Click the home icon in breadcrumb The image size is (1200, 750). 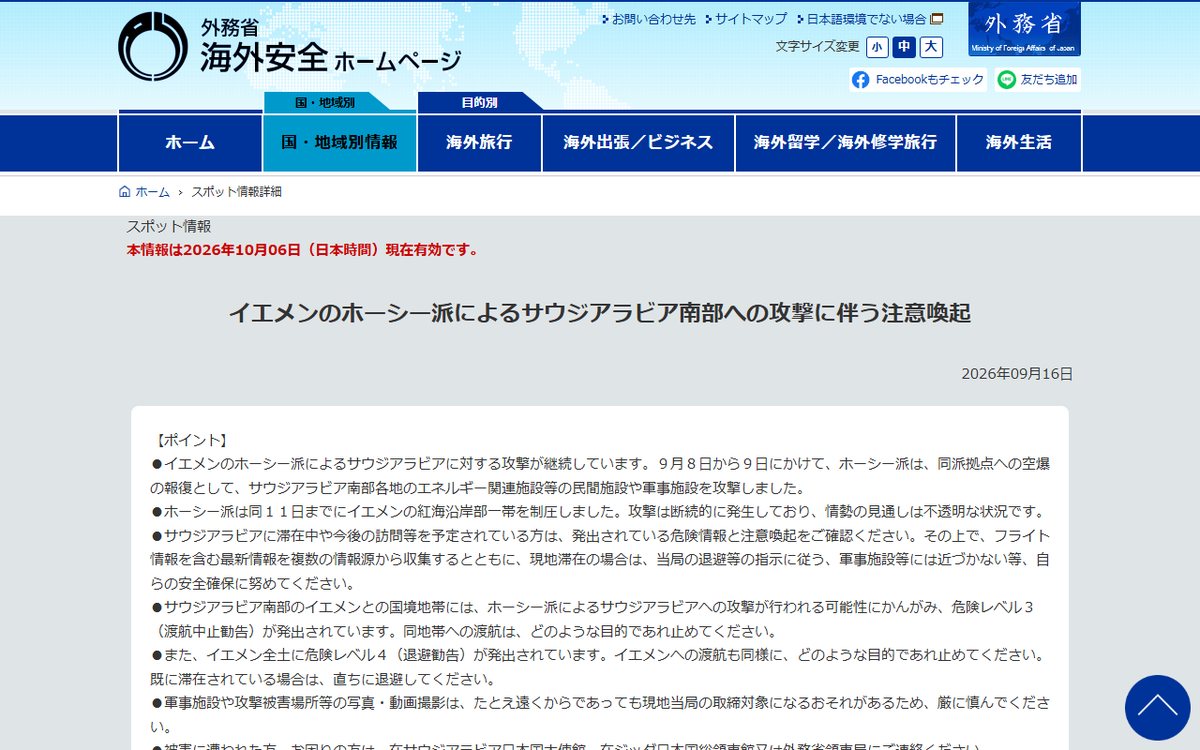click(125, 192)
